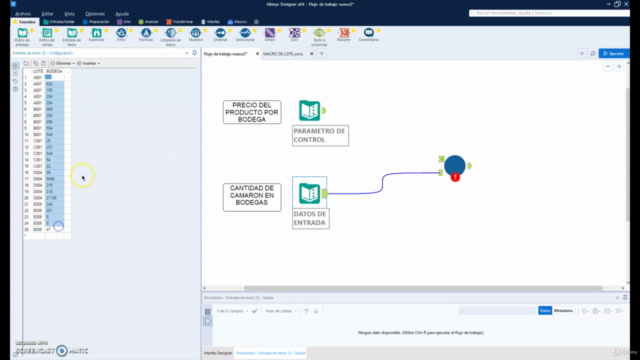Select the Examinar binoculars tool
Screen dimensions: 640x360
pos(97,33)
